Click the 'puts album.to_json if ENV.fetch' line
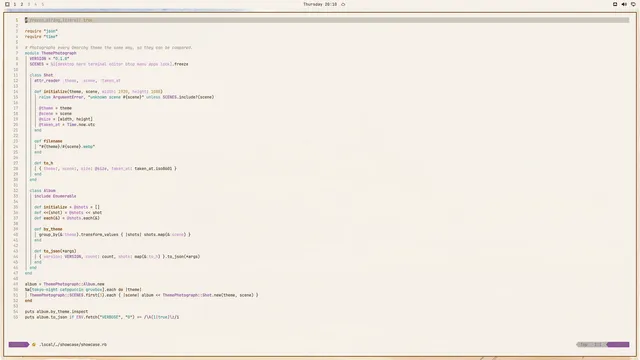The image size is (640, 360). (x=102, y=317)
